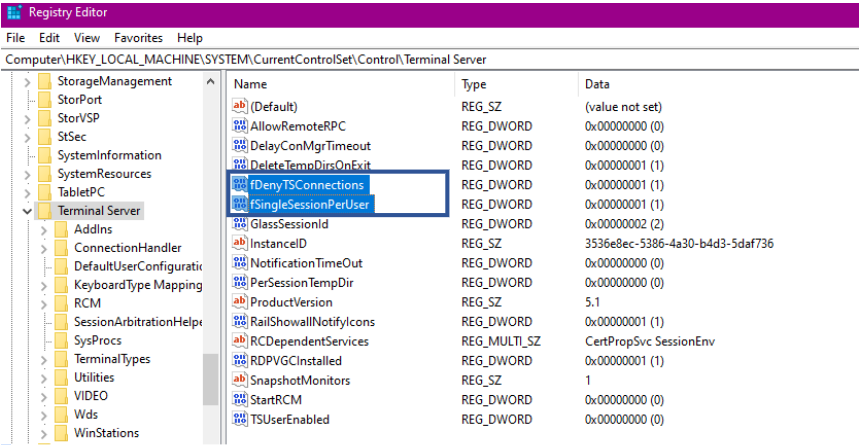The image size is (860, 445).
Task: Click the fDenyTSConnections DWORD icon
Action: tap(240, 185)
